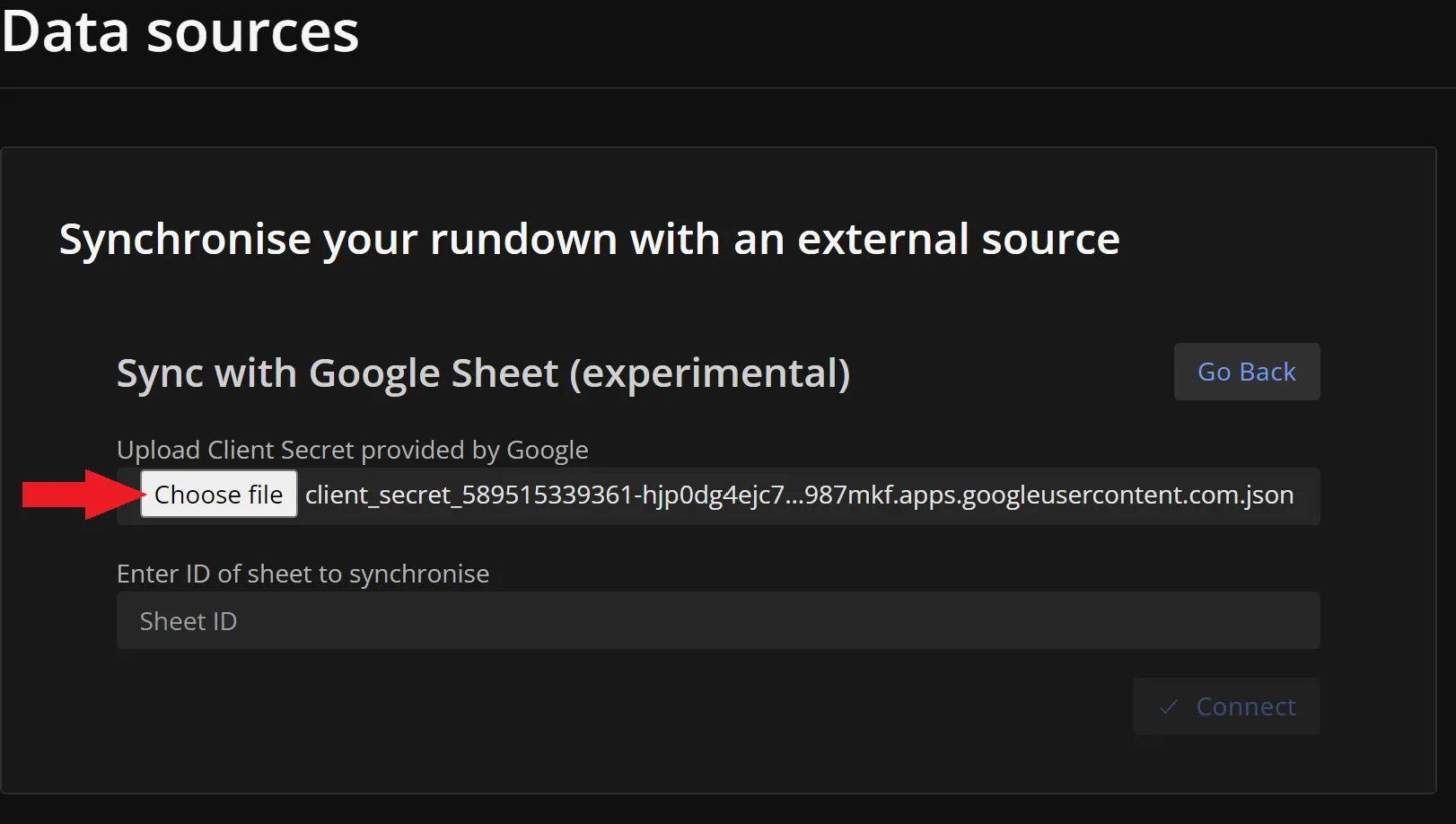Click the Data sources page heading
The image size is (1456, 824).
click(180, 32)
